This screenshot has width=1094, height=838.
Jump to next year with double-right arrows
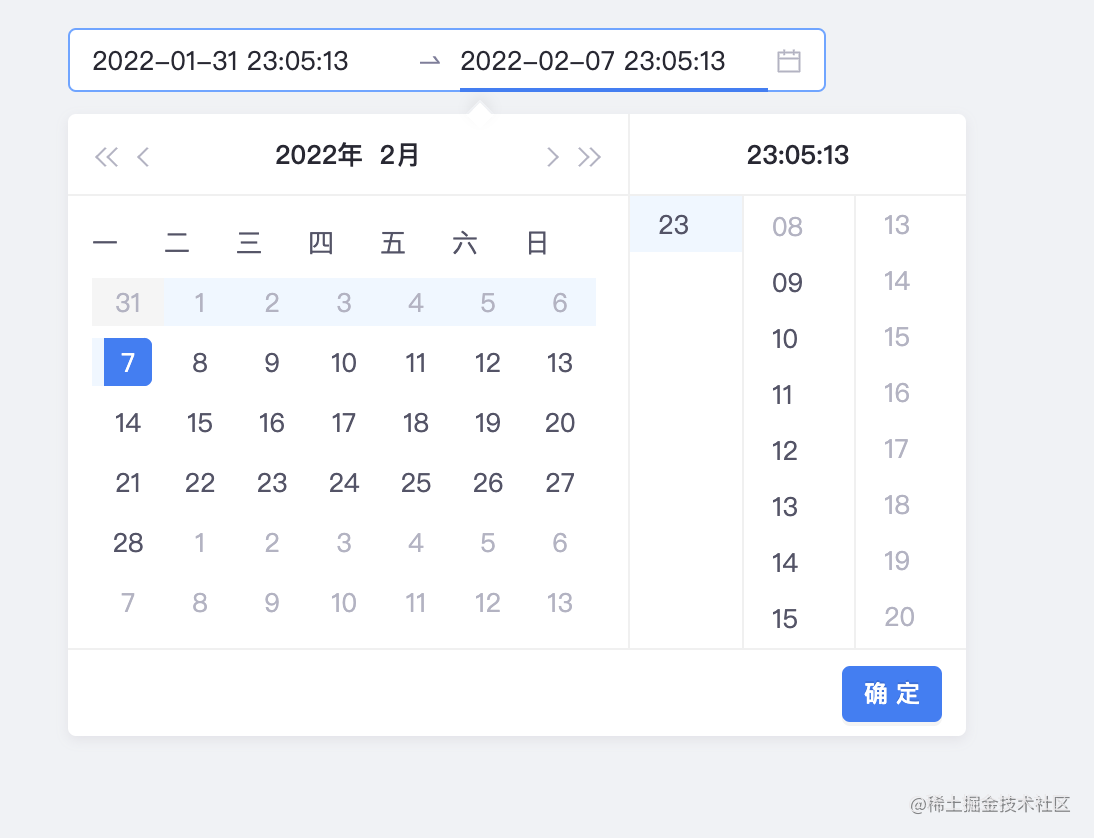coord(589,156)
